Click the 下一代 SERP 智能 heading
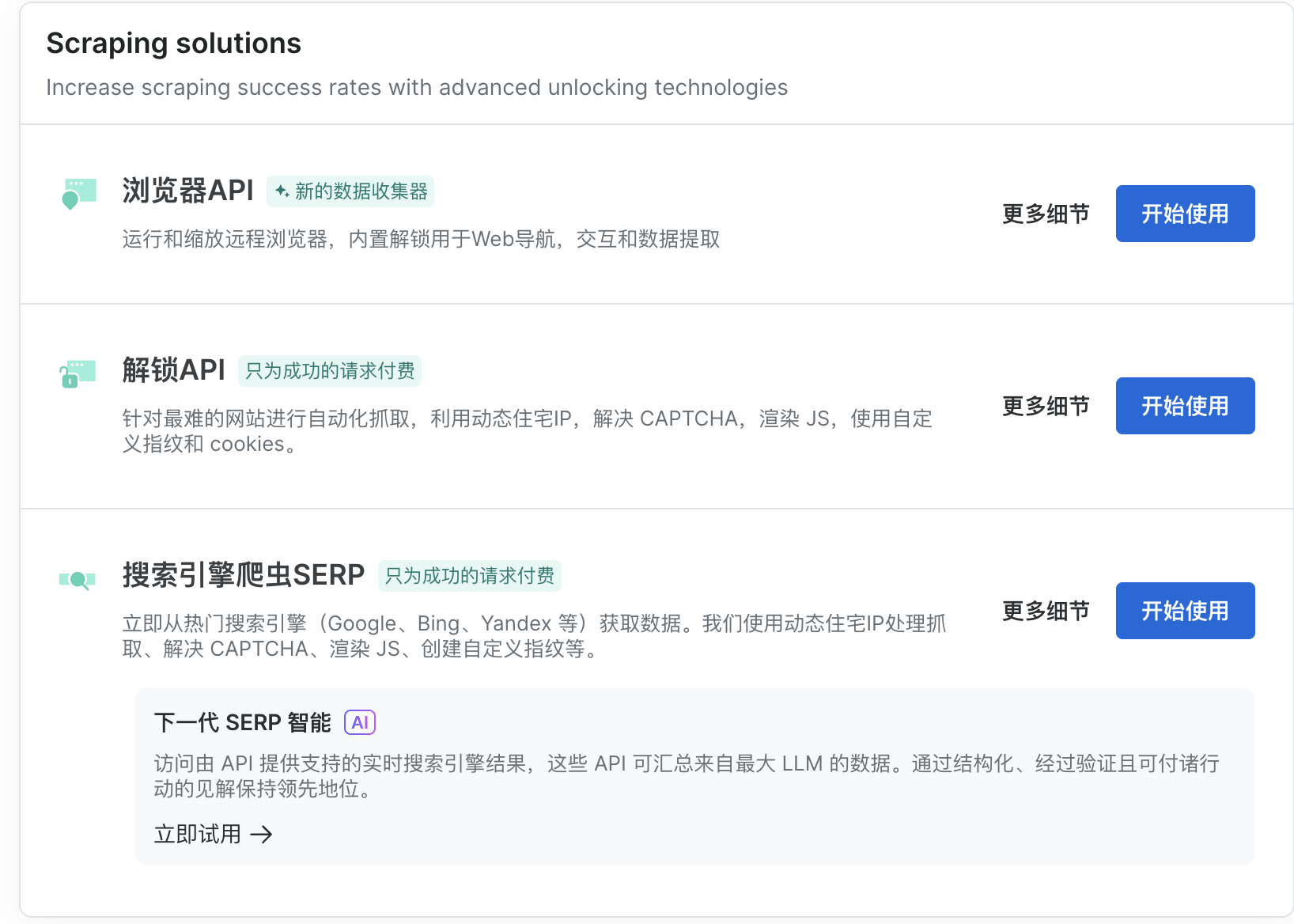 pos(243,722)
